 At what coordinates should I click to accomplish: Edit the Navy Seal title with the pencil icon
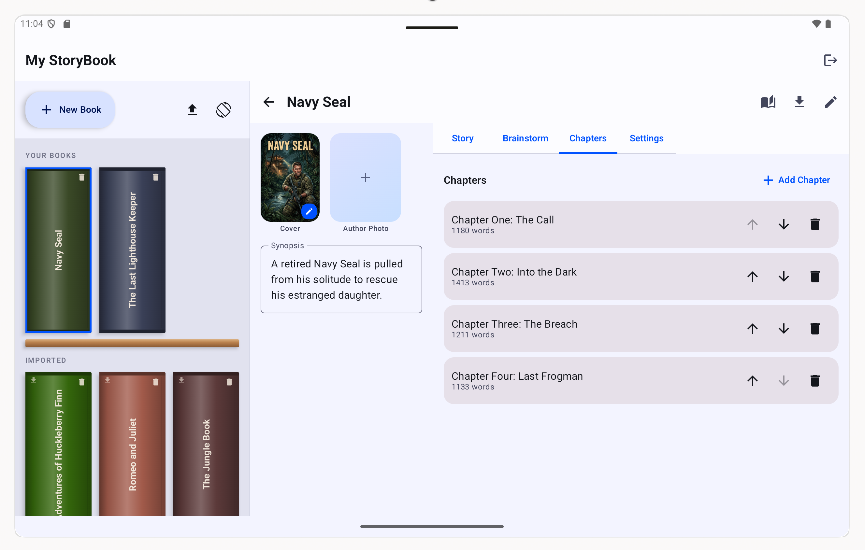(830, 102)
